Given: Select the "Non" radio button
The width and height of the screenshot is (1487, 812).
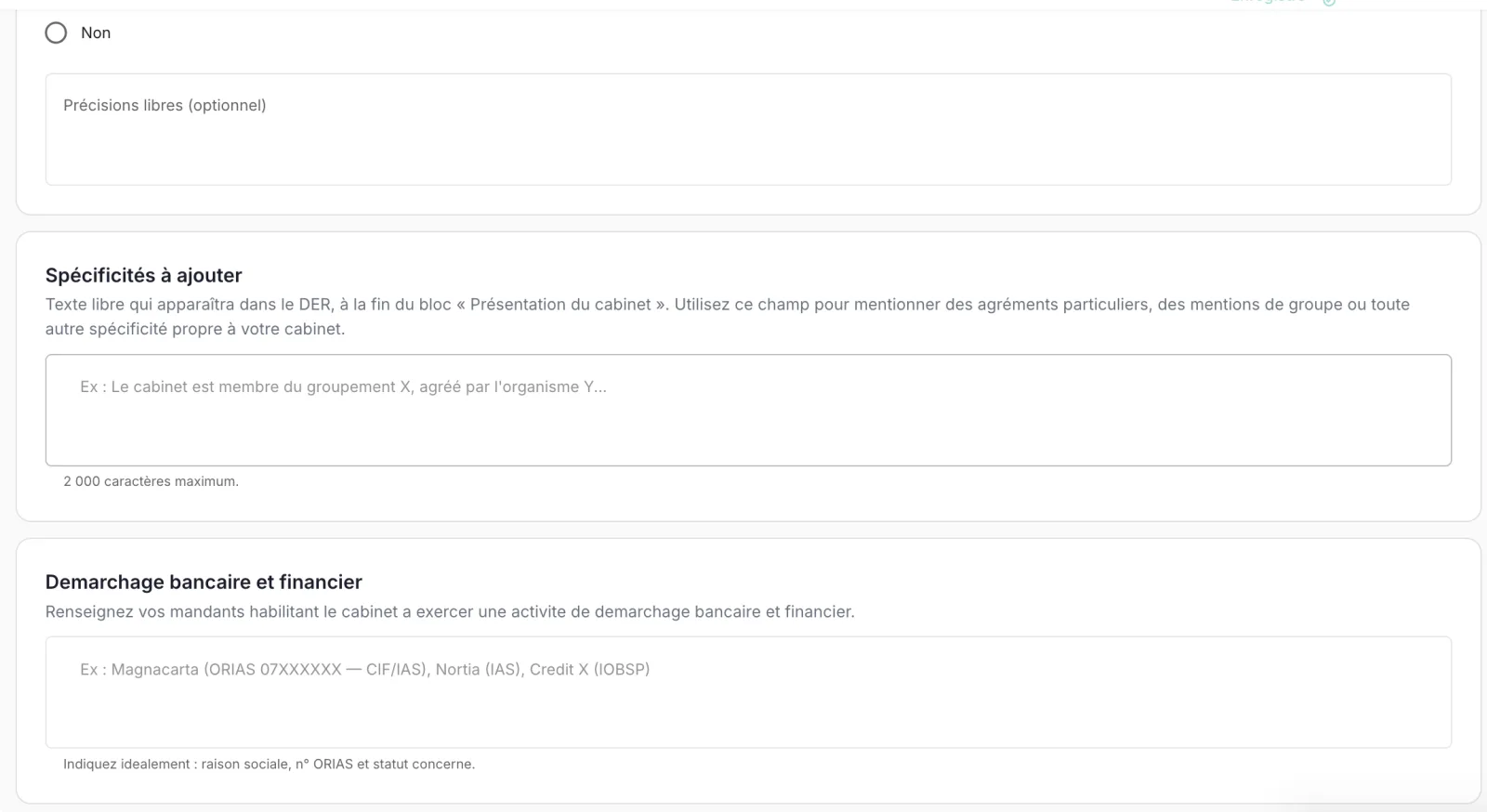Looking at the screenshot, I should pos(56,33).
